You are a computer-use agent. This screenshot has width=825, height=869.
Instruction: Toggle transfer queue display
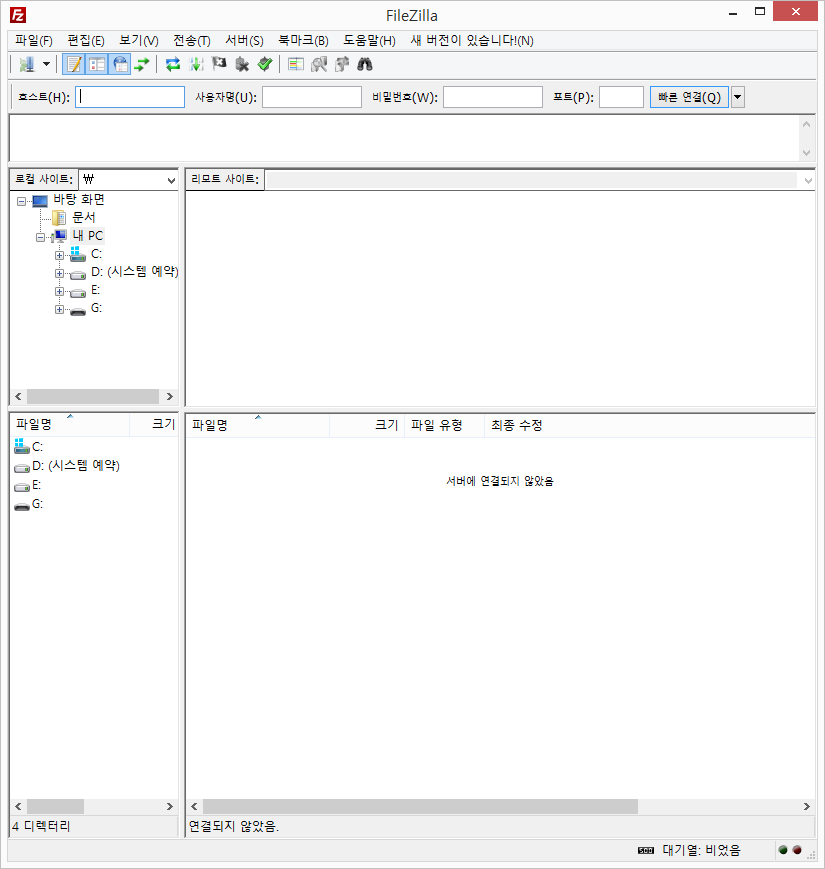(x=142, y=65)
